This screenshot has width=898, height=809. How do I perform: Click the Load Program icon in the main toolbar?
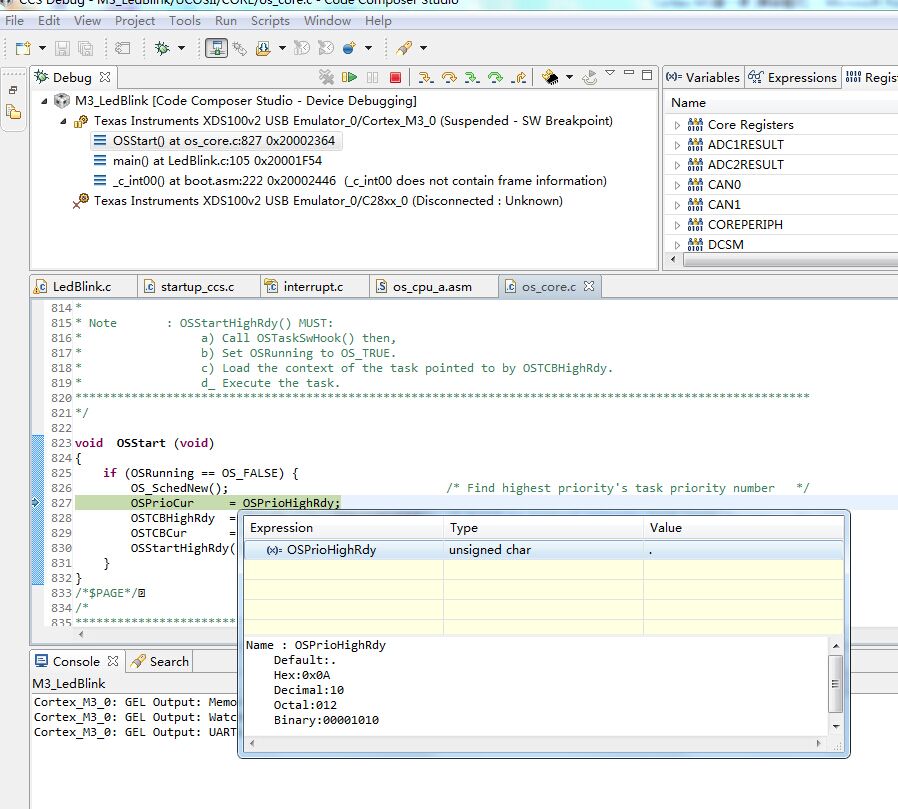pos(263,48)
